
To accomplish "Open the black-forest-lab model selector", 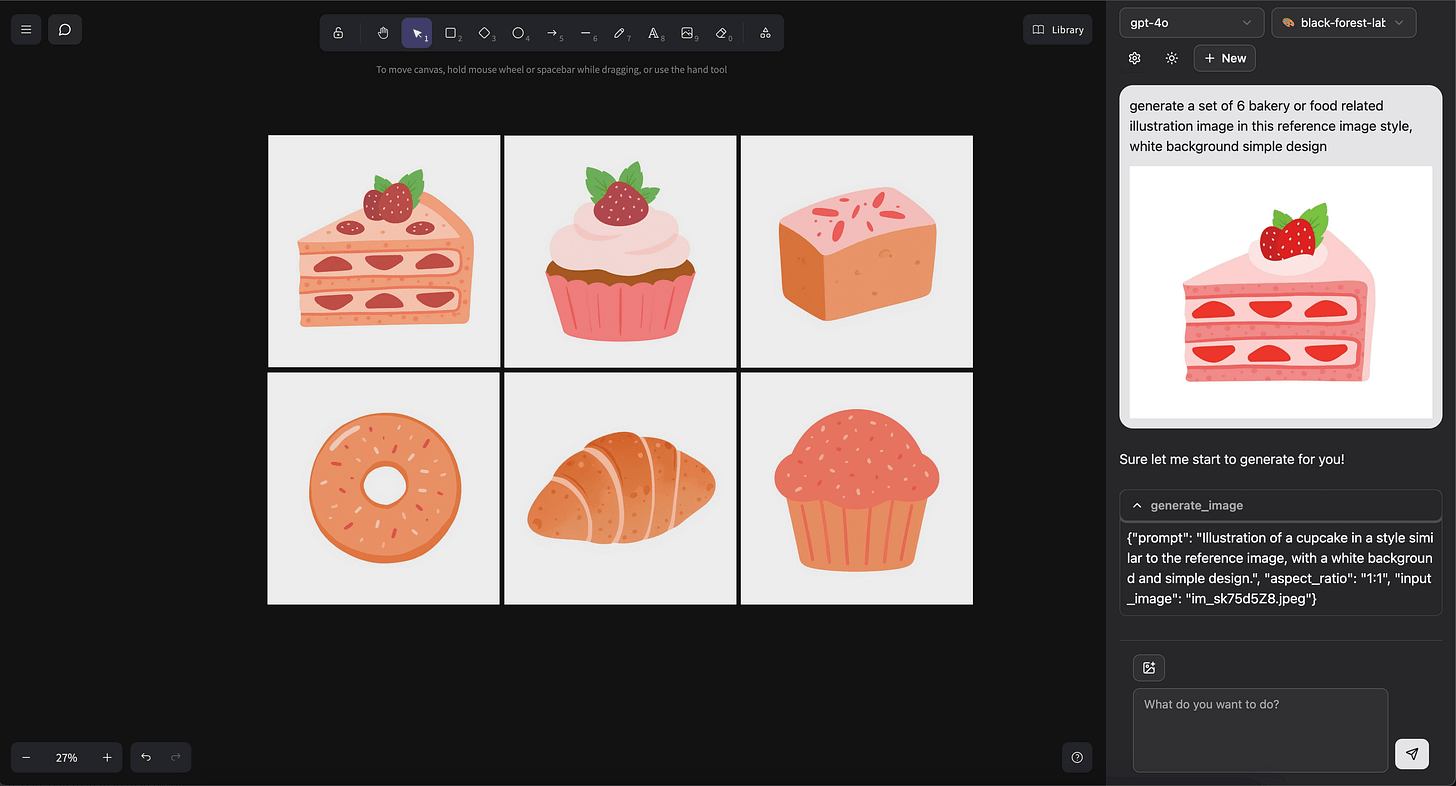I will coord(1343,22).
